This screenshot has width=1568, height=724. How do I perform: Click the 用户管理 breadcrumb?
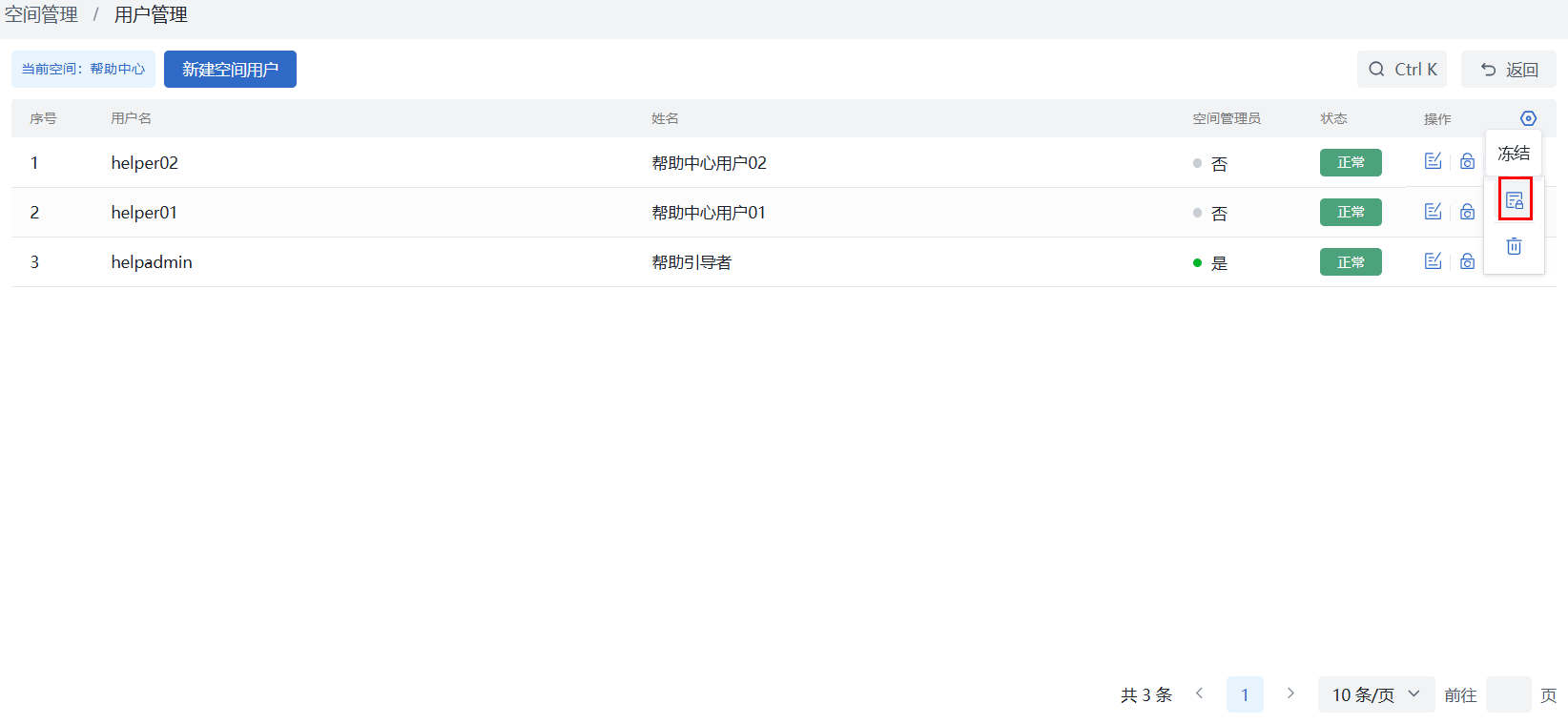click(151, 14)
